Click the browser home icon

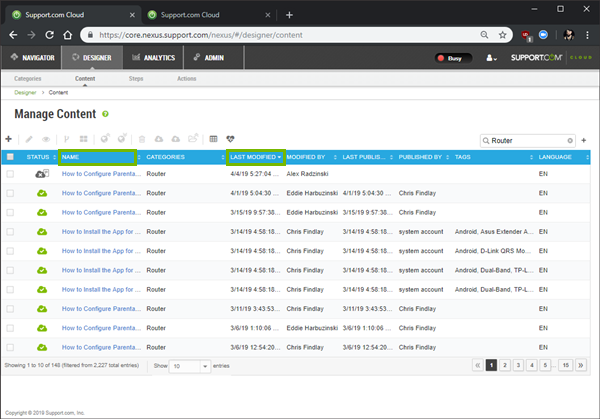point(68,35)
